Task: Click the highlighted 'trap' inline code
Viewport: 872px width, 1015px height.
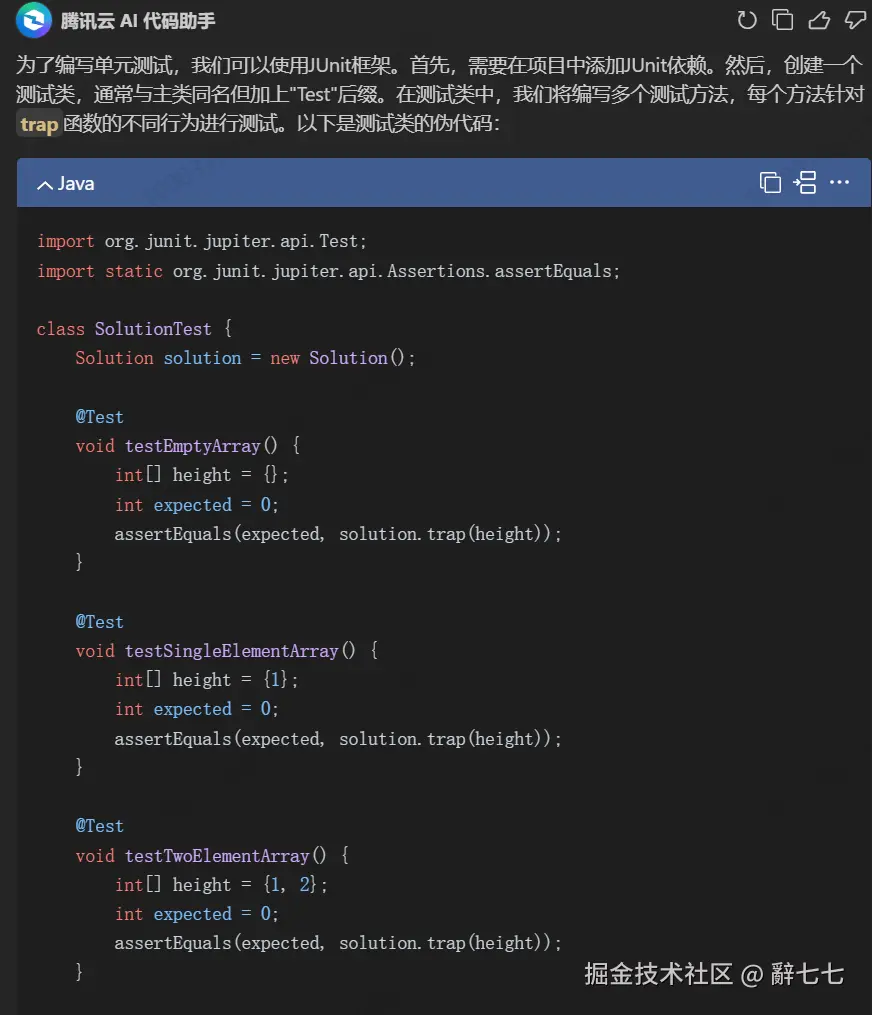Action: [39, 124]
